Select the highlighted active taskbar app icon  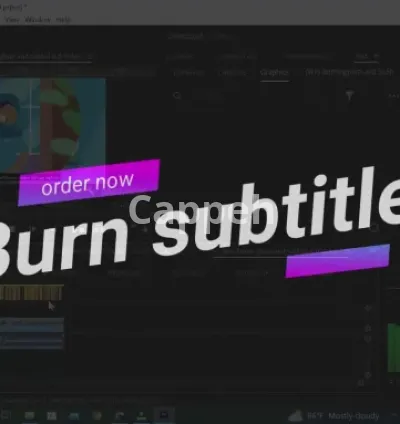point(164,415)
